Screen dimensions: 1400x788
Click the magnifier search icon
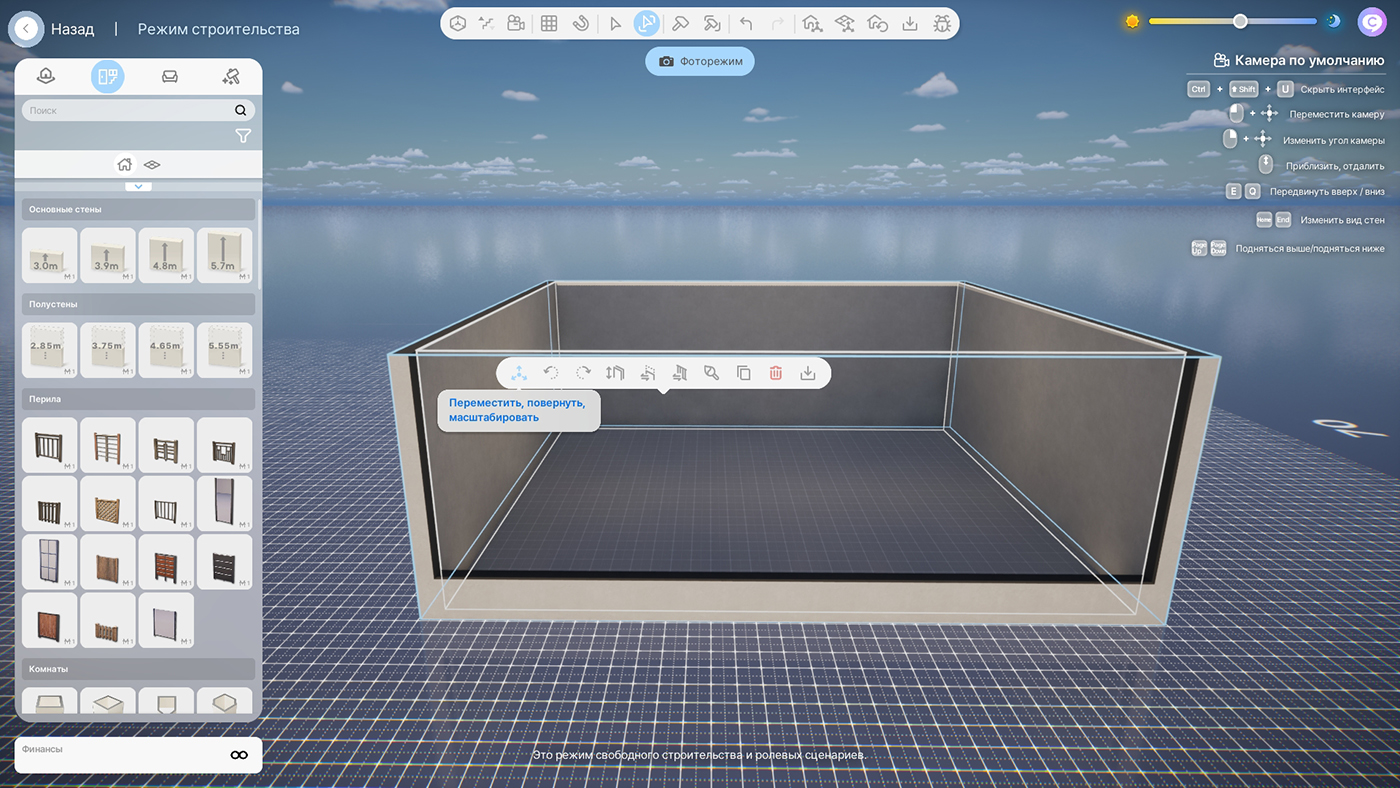(x=241, y=110)
